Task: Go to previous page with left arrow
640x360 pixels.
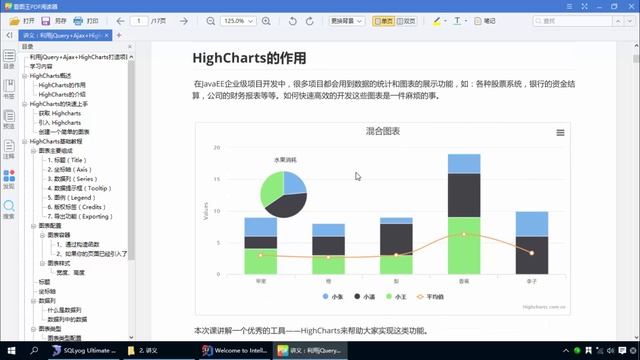Action: pyautogui.click(x=120, y=21)
